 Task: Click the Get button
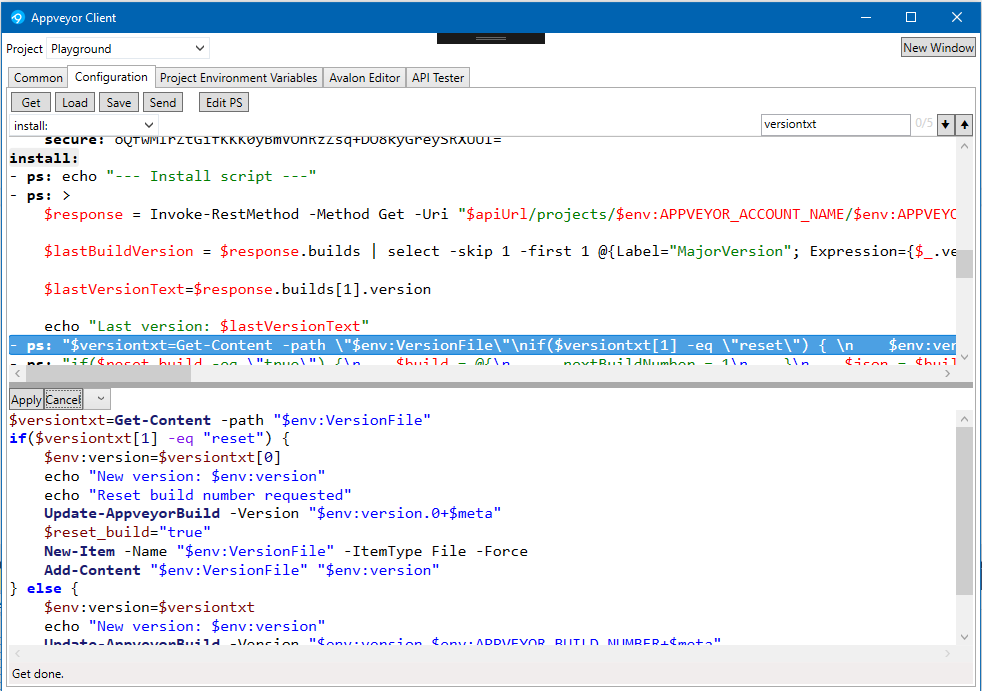point(31,102)
